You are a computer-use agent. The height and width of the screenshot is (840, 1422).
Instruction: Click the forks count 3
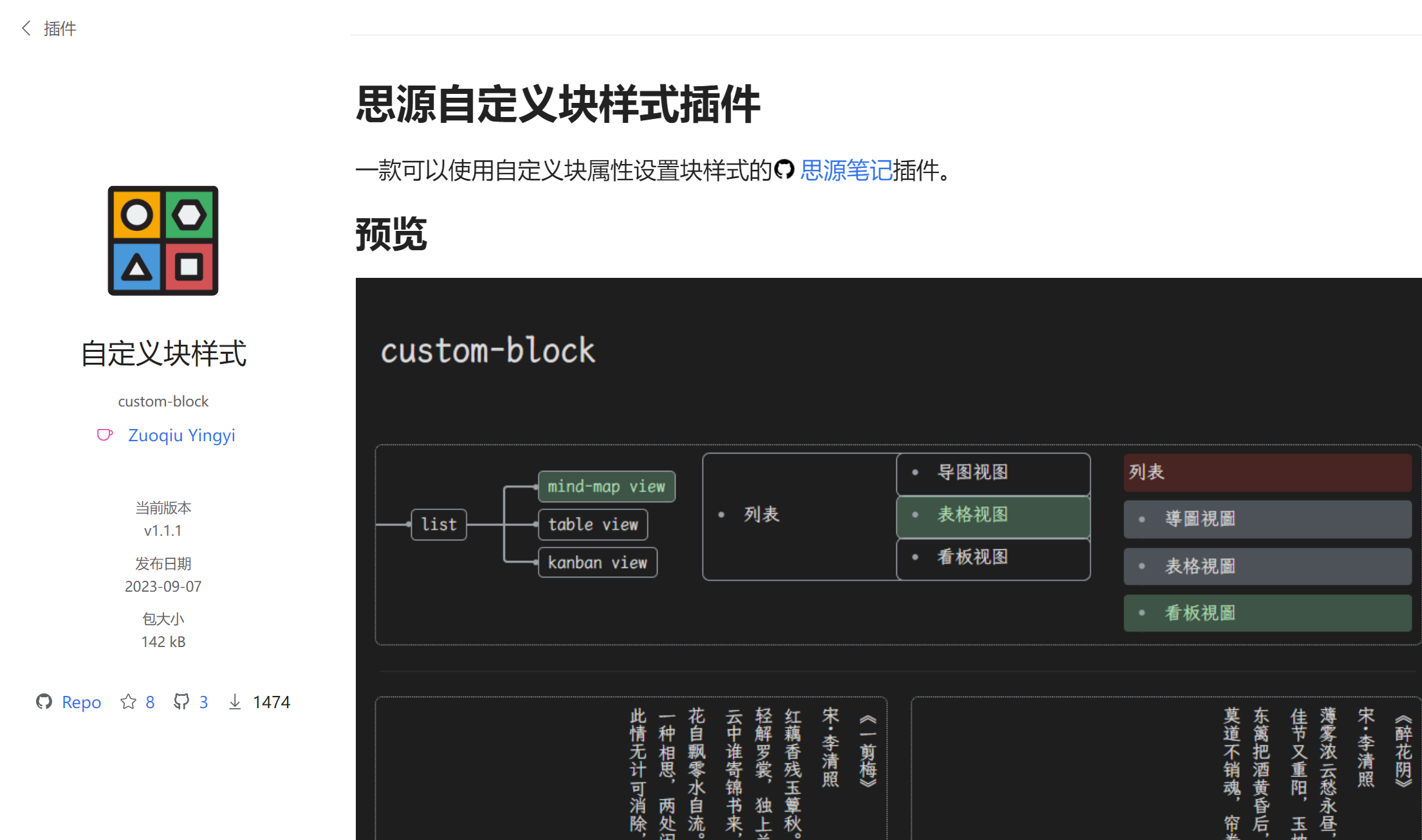click(x=203, y=702)
